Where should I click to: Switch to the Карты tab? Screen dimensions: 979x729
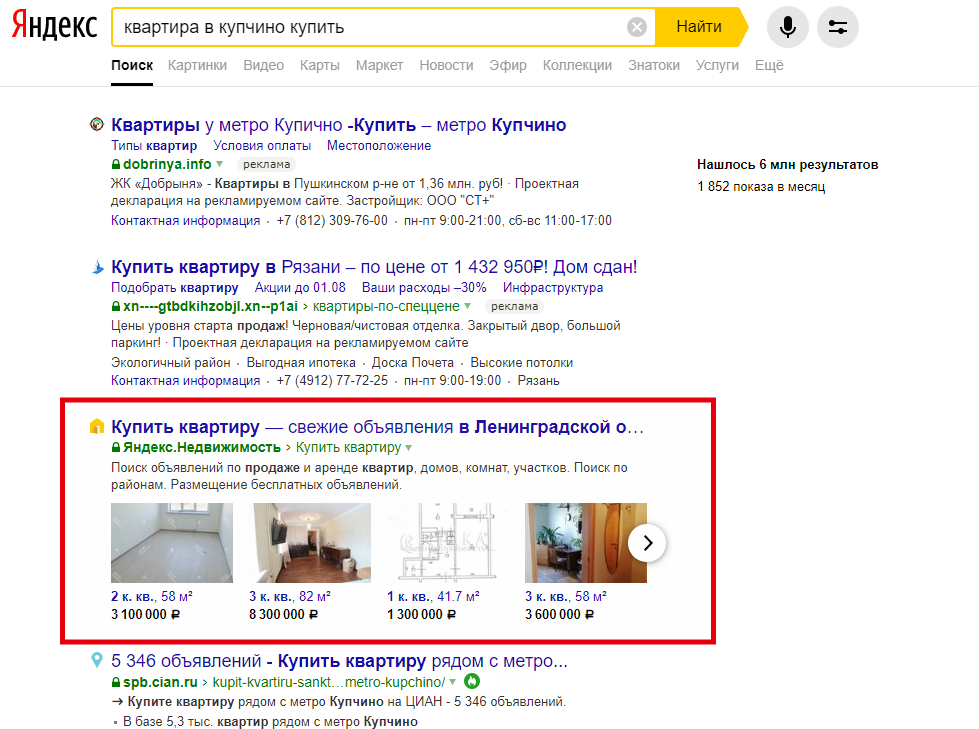point(320,65)
